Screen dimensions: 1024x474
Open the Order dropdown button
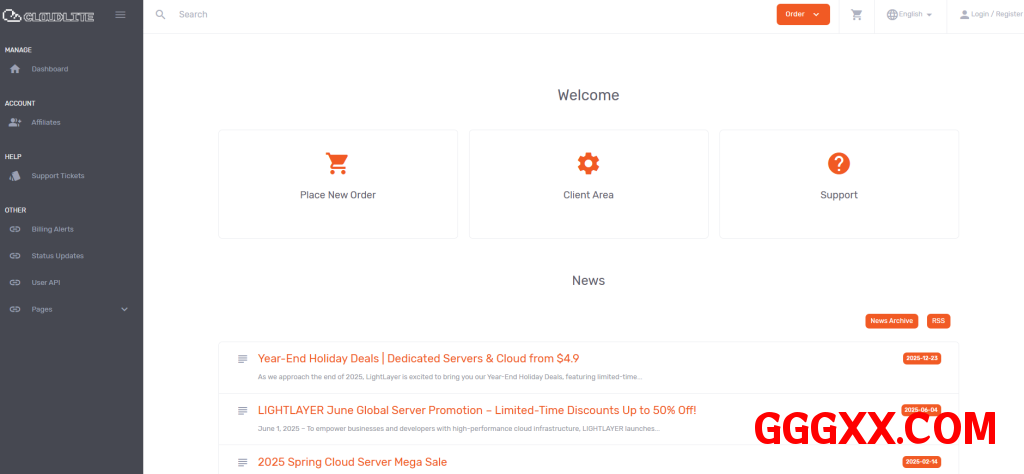[x=802, y=15]
